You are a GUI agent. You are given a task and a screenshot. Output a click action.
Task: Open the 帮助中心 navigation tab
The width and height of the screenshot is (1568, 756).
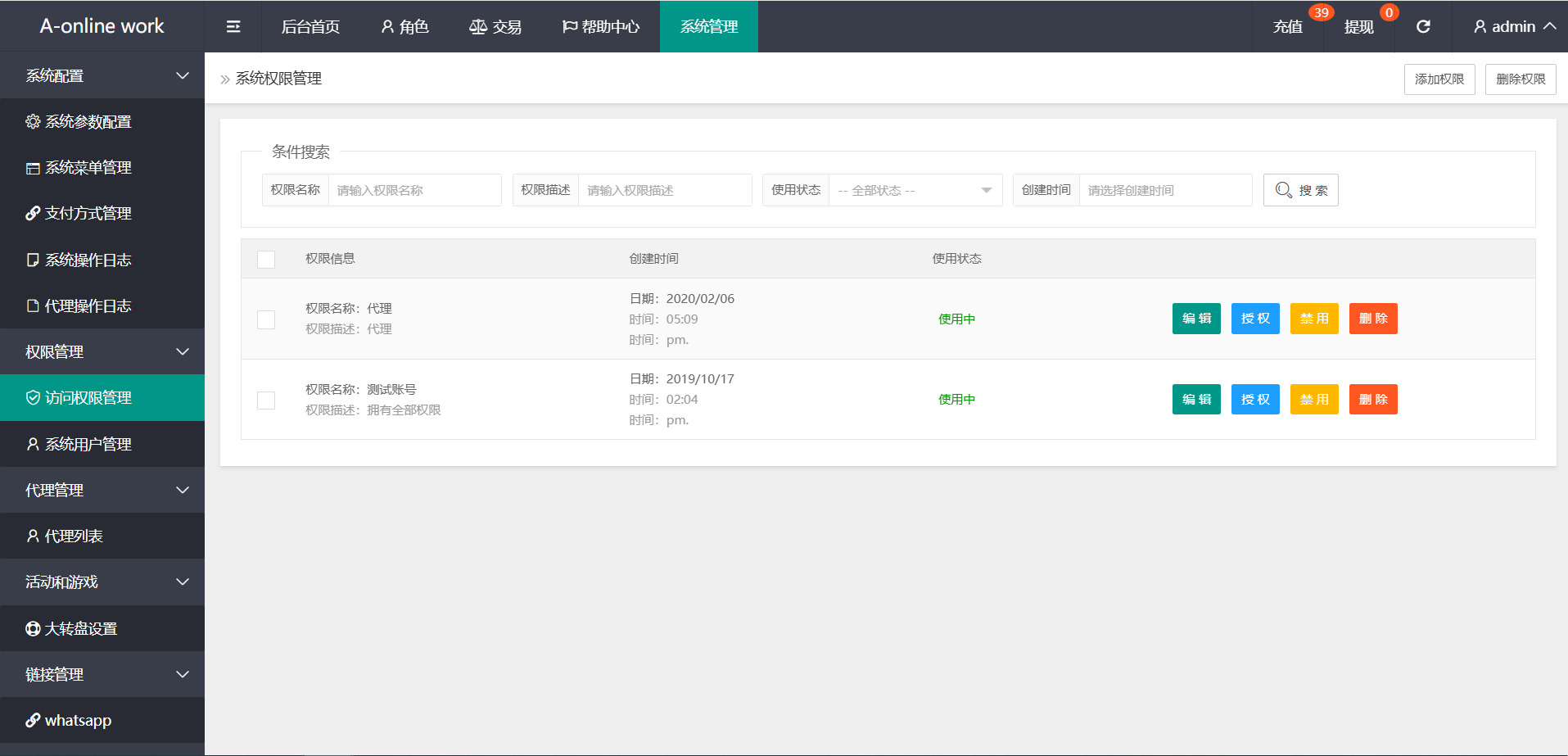tap(601, 27)
